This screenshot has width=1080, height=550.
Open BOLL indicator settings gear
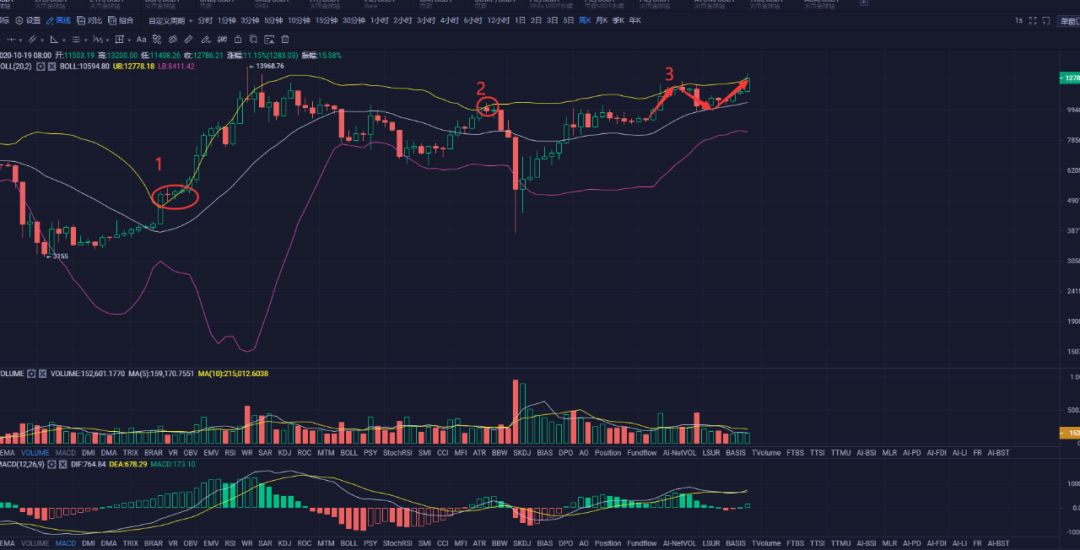tap(43, 66)
